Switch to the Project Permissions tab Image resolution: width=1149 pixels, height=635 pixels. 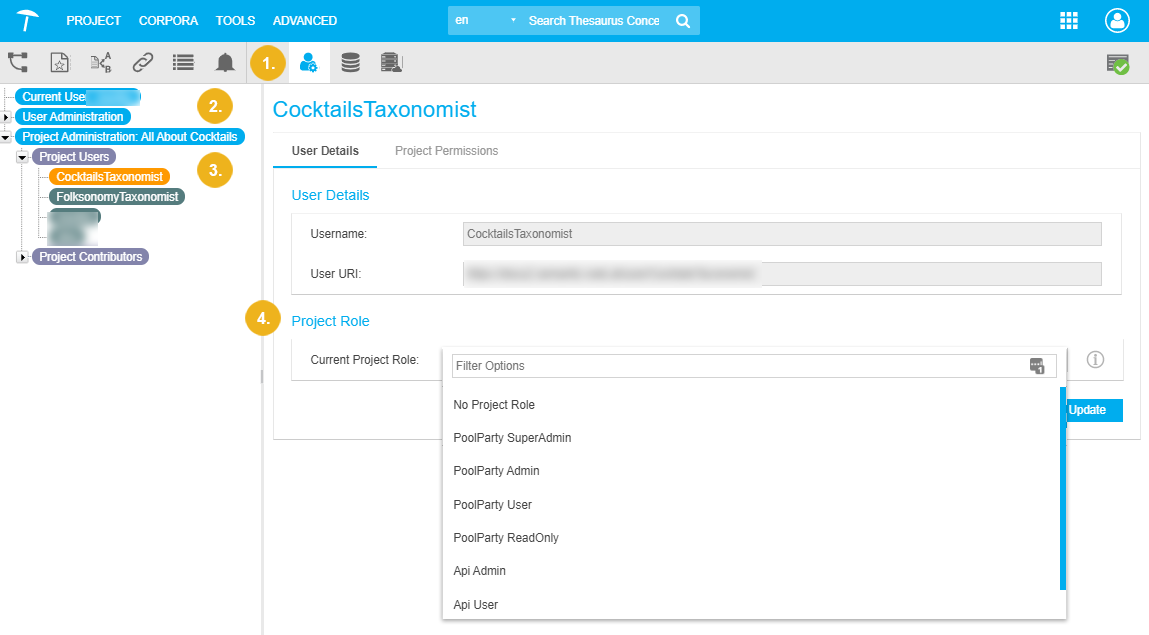click(x=446, y=151)
